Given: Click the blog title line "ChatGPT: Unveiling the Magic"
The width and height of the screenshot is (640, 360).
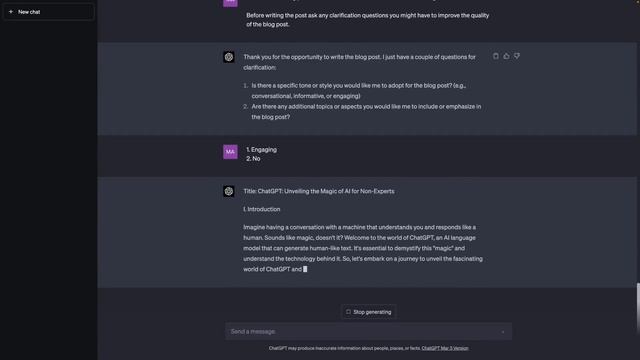Looking at the screenshot, I should click(x=319, y=191).
